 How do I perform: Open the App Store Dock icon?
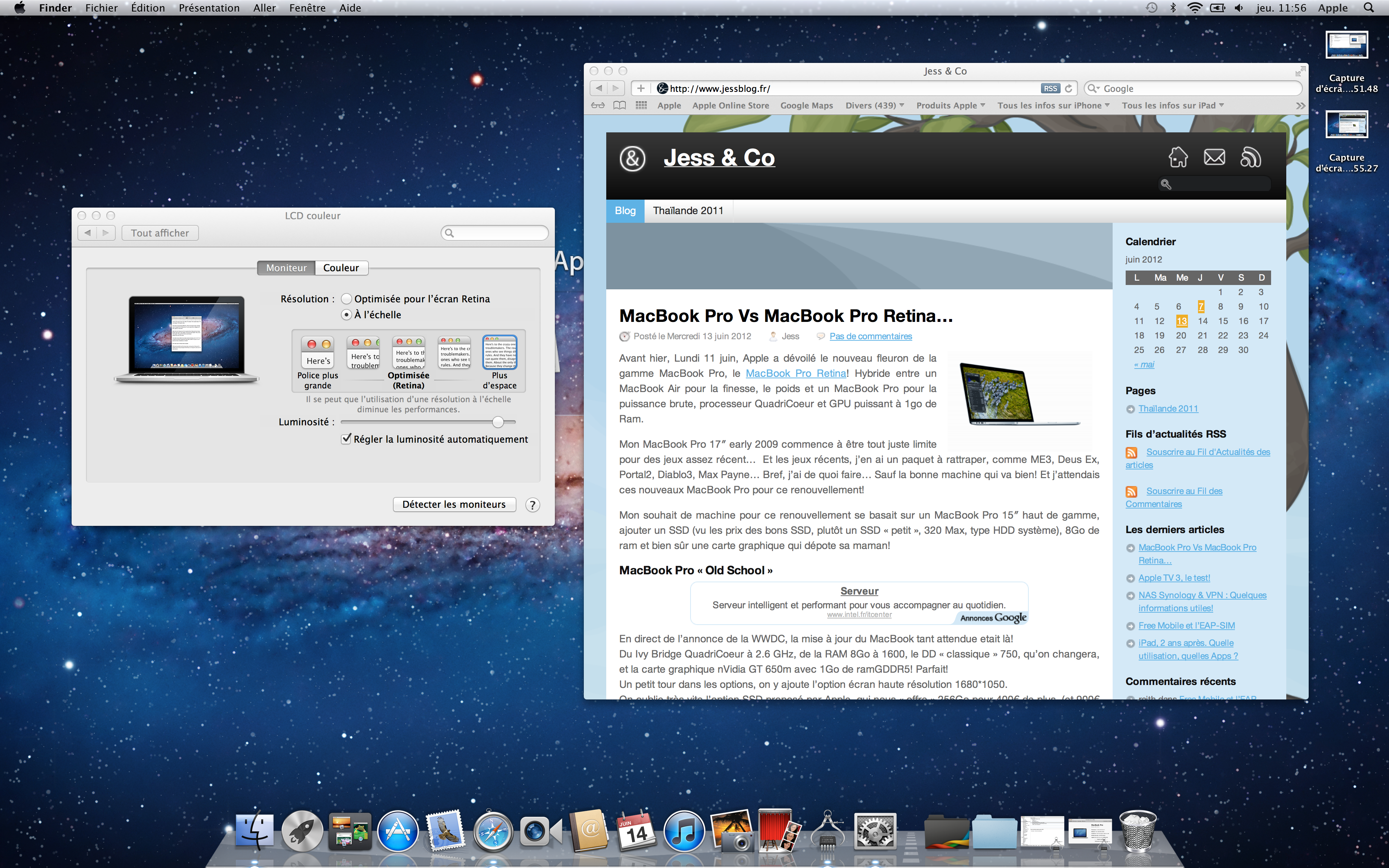[398, 831]
